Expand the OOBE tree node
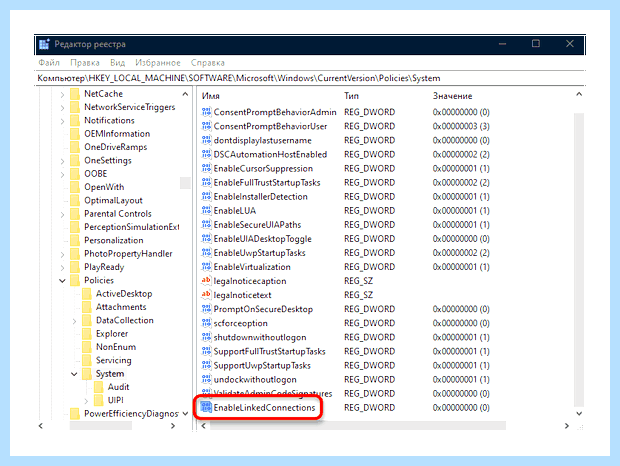The image size is (620, 466). tap(62, 174)
